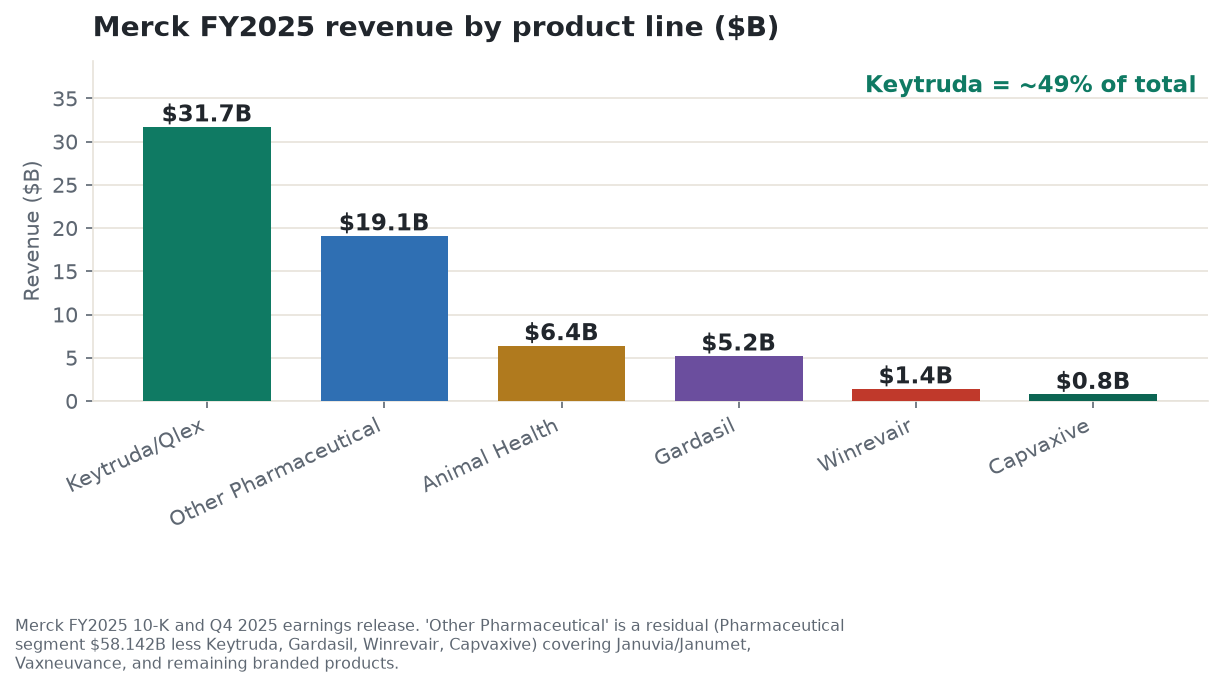The width and height of the screenshot is (1222, 689).
Task: Click the Other Pharmaceutical axis label
Action: pos(275,471)
